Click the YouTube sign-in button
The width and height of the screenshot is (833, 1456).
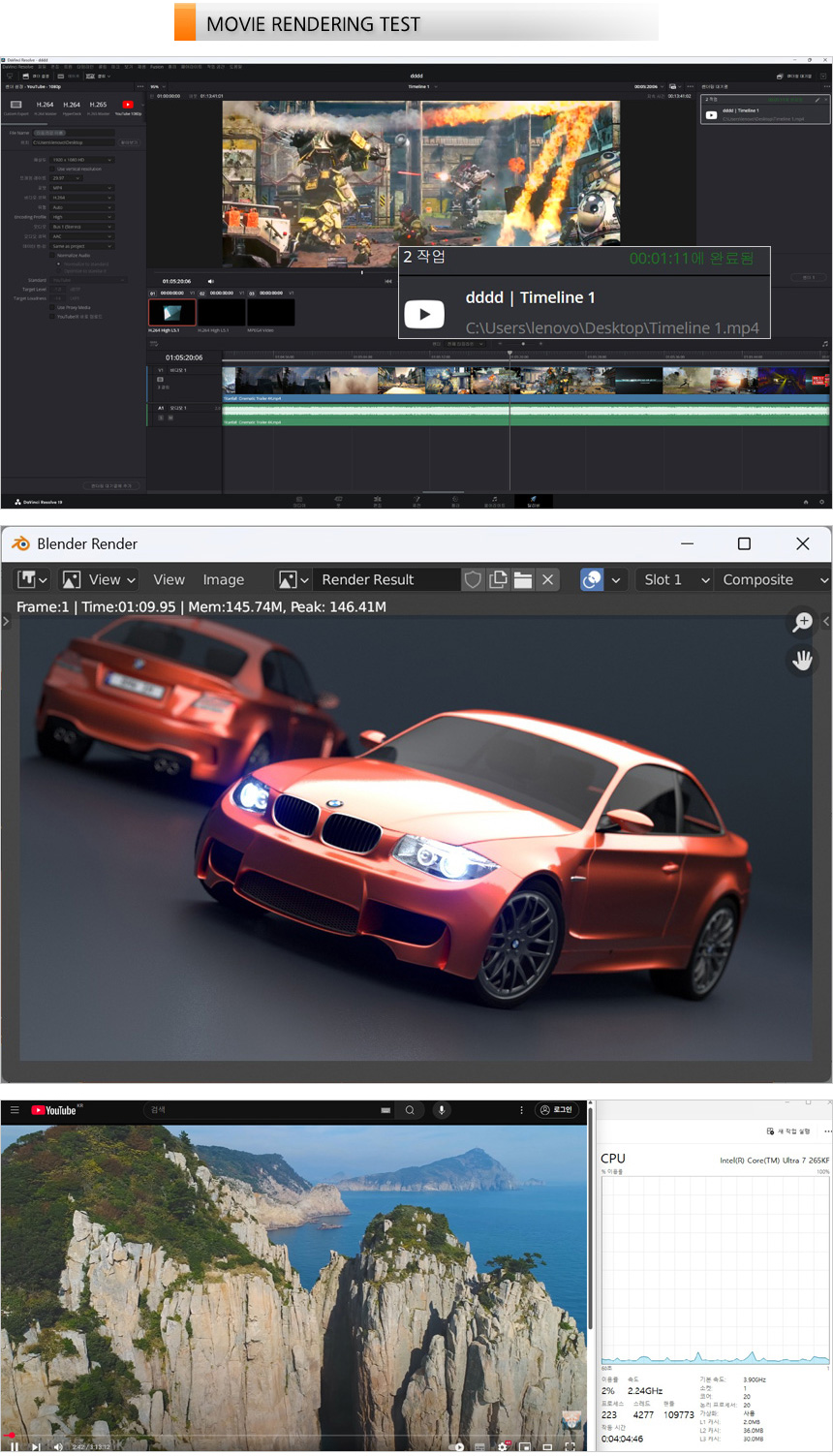coord(557,1110)
